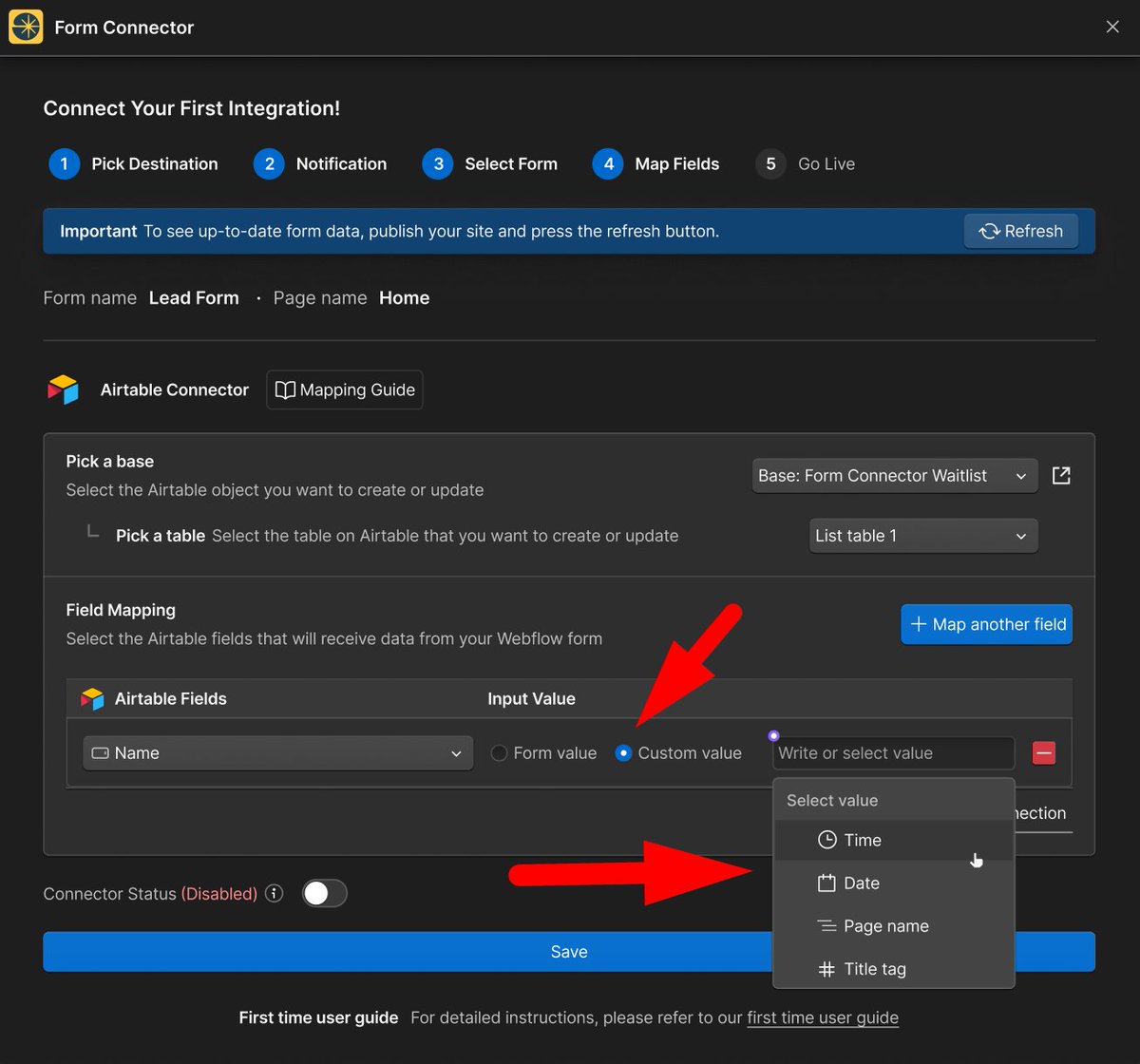Click the lines icon beside Page name
Viewport: 1140px width, 1064px height.
pos(827,926)
